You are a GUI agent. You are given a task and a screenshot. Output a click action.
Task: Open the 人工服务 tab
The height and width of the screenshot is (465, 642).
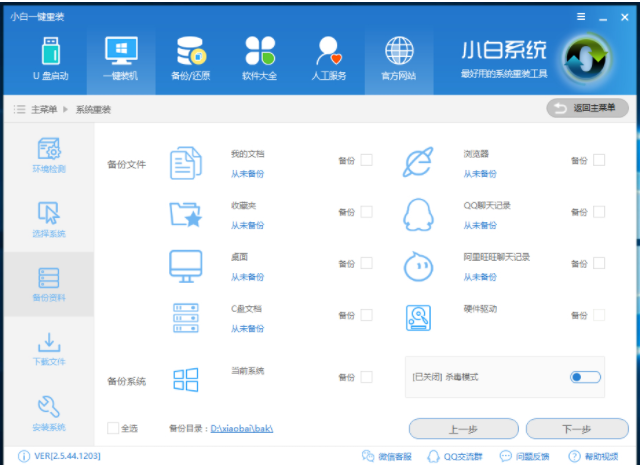coord(329,59)
